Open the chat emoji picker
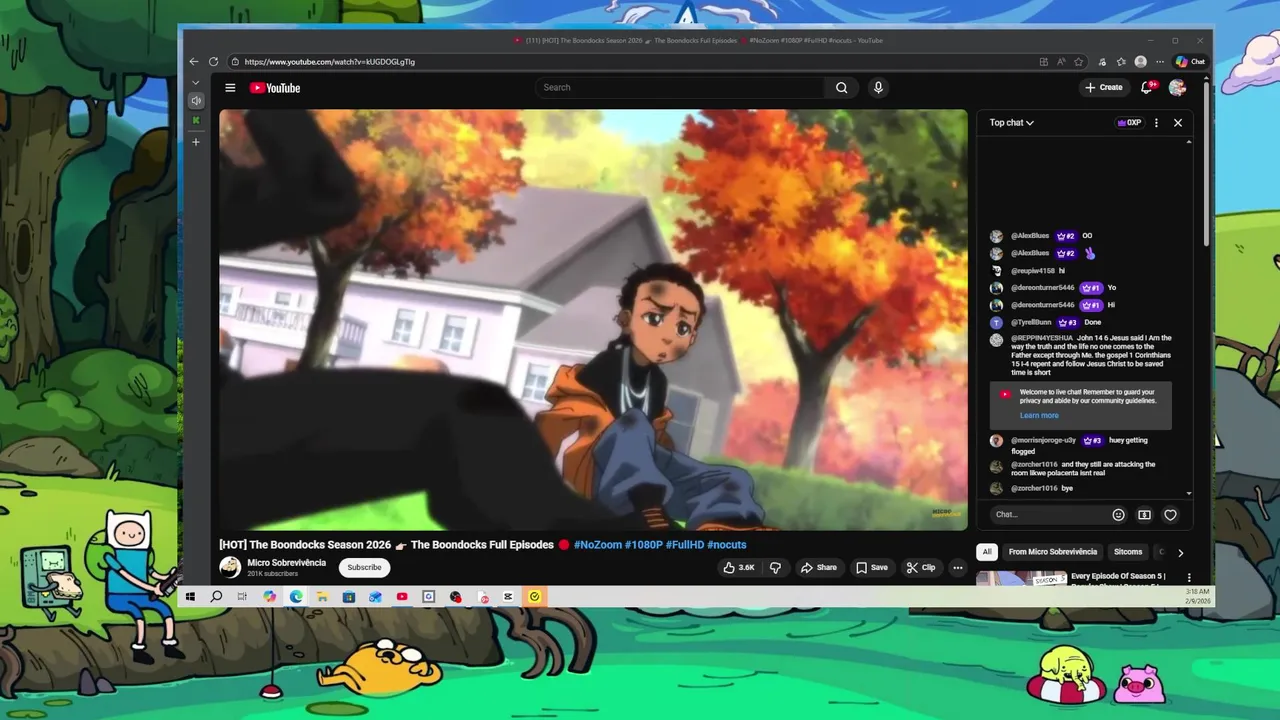Image resolution: width=1280 pixels, height=720 pixels. pyautogui.click(x=1118, y=515)
